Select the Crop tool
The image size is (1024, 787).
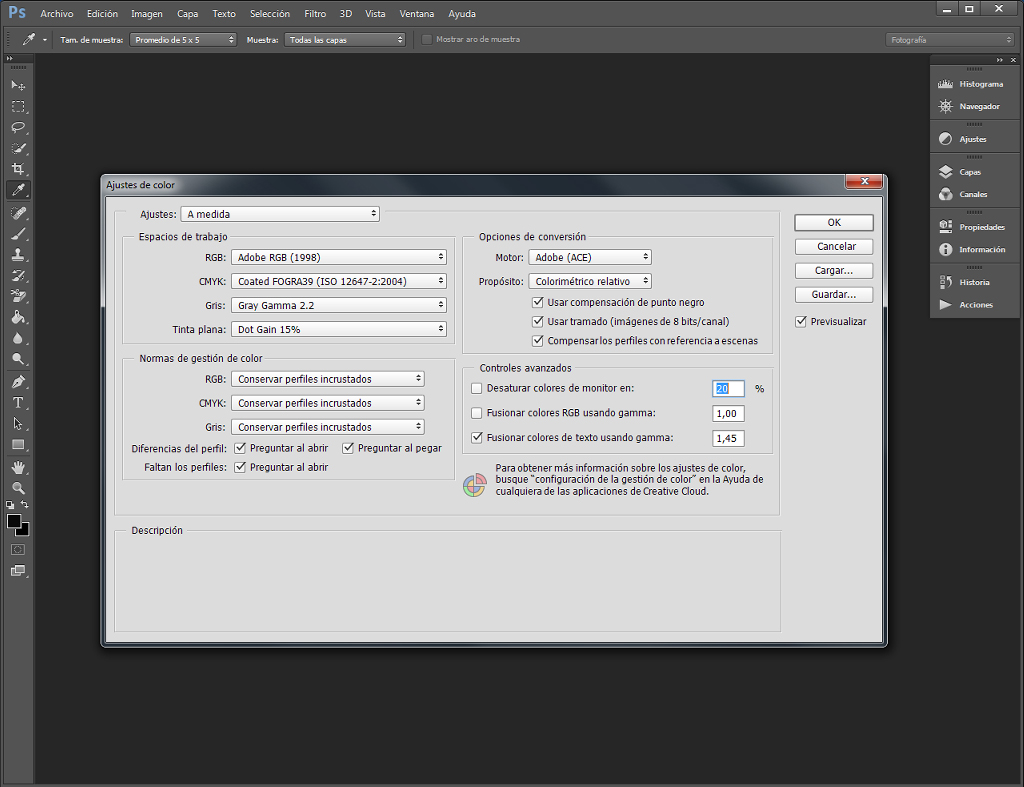pyautogui.click(x=18, y=169)
